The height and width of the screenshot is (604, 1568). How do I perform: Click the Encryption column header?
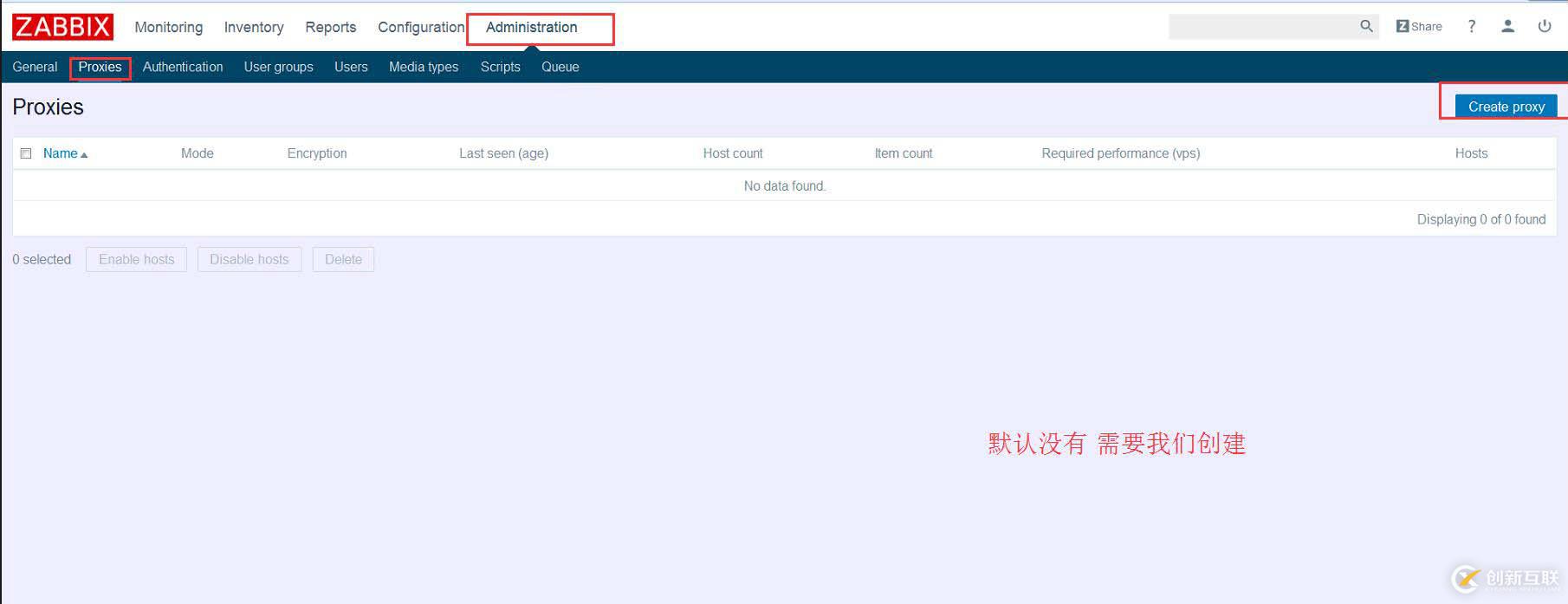click(x=317, y=153)
